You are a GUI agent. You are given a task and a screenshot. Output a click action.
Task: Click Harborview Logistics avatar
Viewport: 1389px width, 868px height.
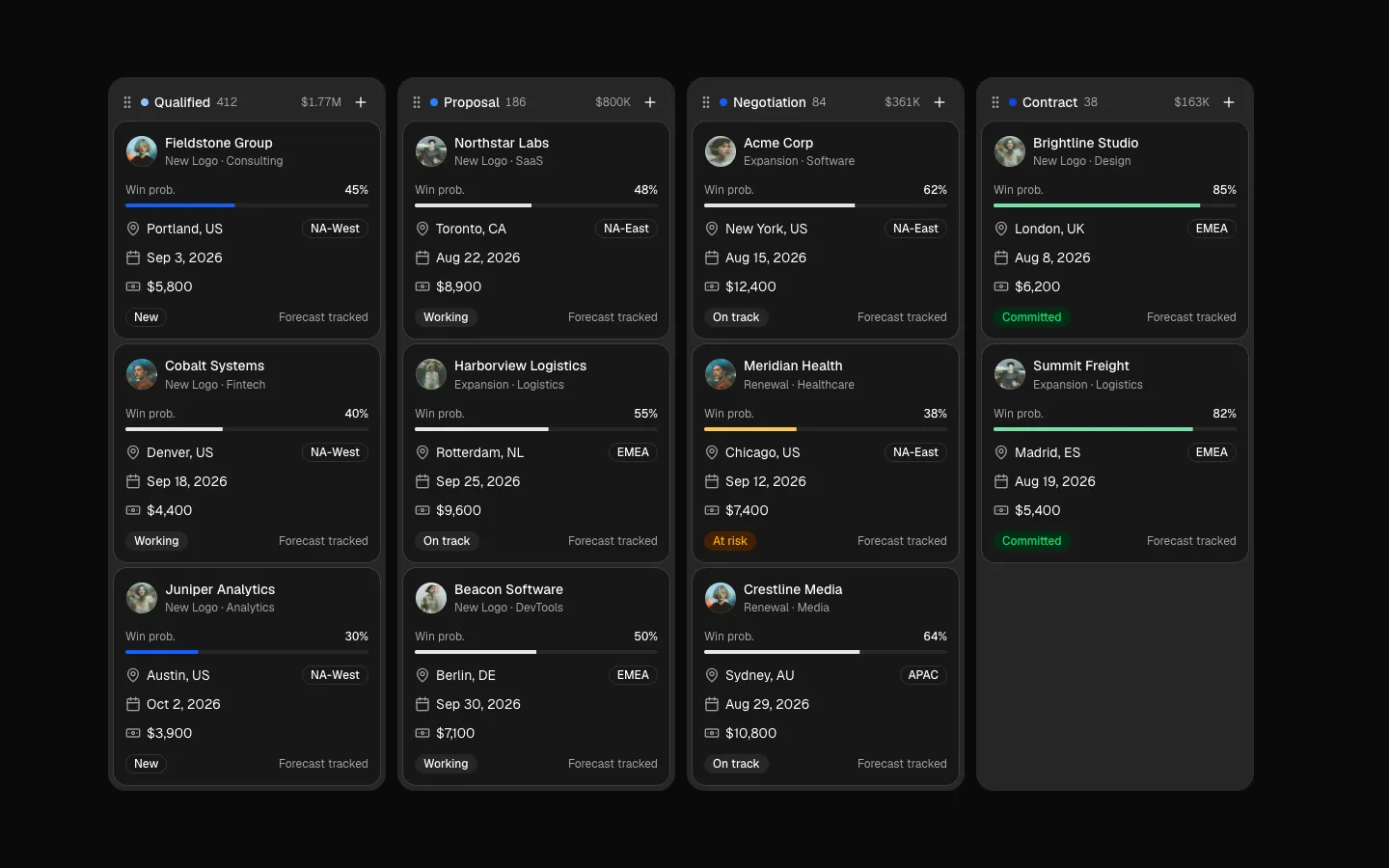coord(431,374)
